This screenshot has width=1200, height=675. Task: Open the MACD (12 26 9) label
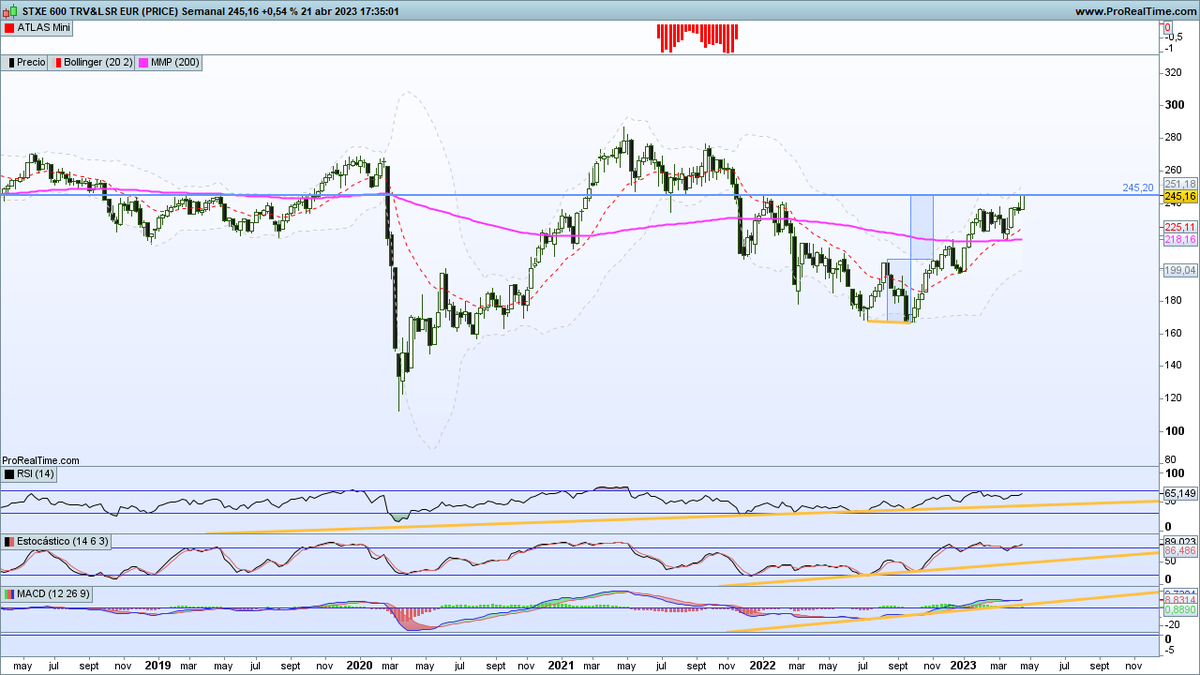pyautogui.click(x=55, y=595)
